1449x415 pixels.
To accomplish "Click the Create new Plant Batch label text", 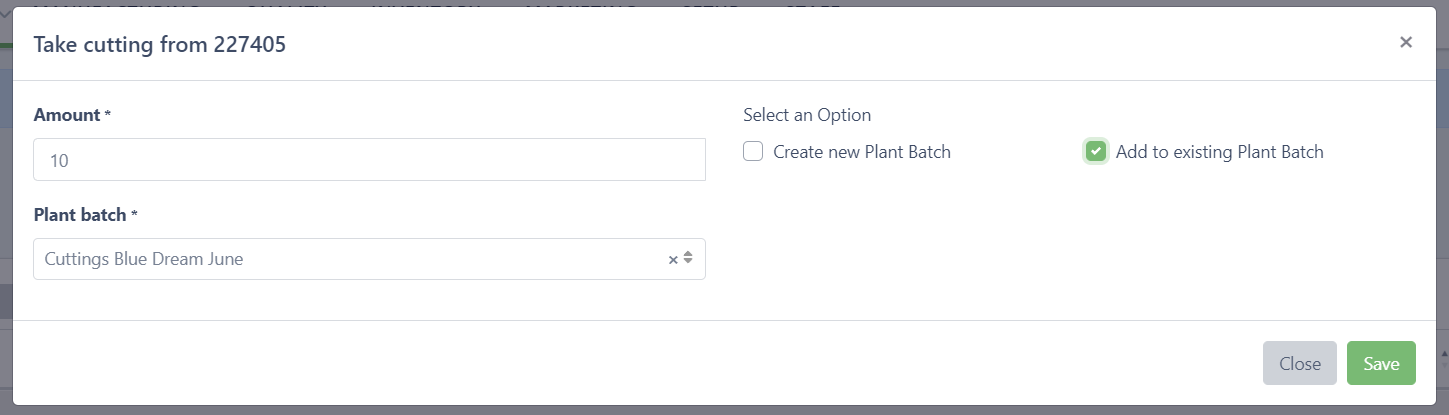I will (861, 152).
